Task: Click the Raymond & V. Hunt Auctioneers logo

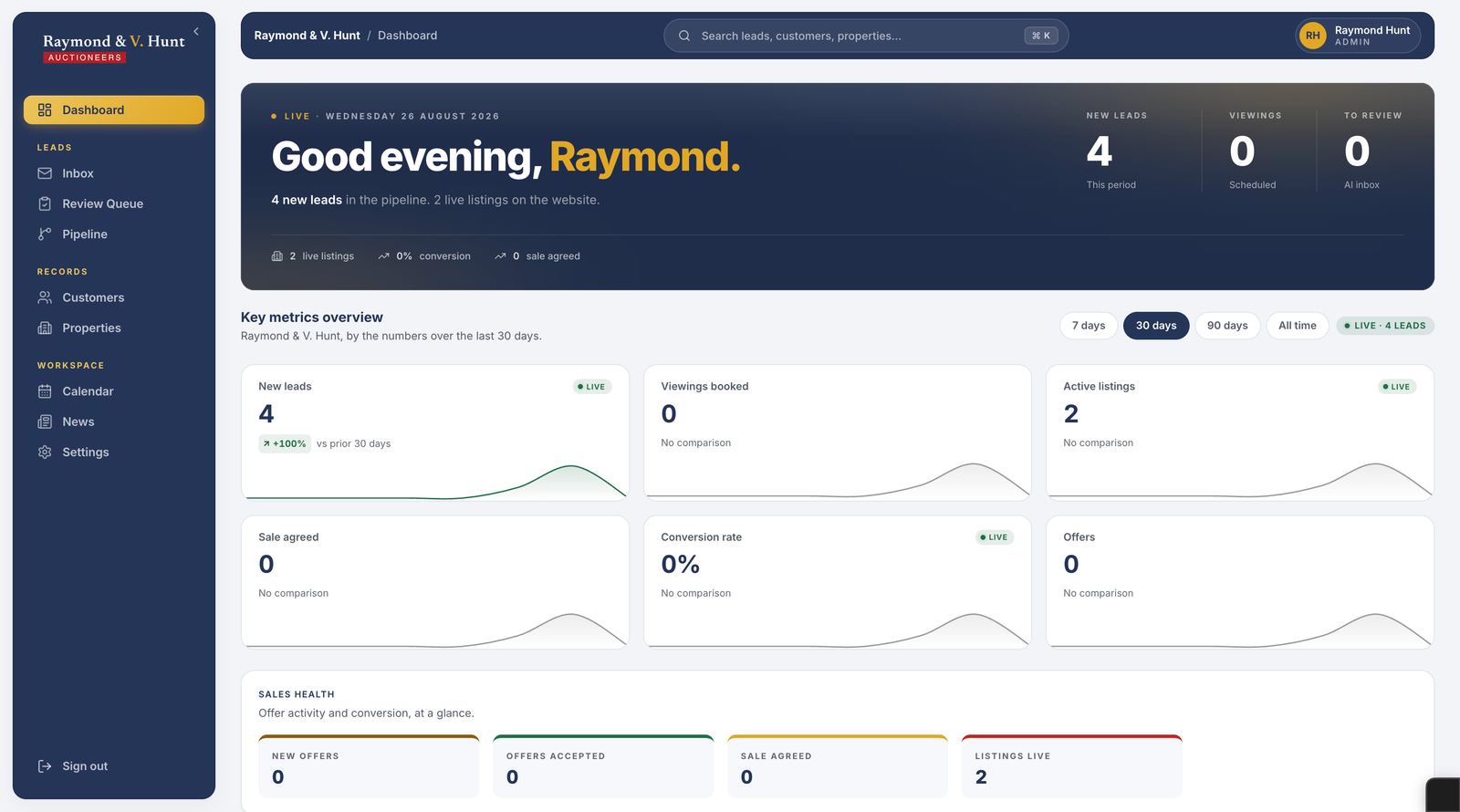Action: [x=113, y=47]
